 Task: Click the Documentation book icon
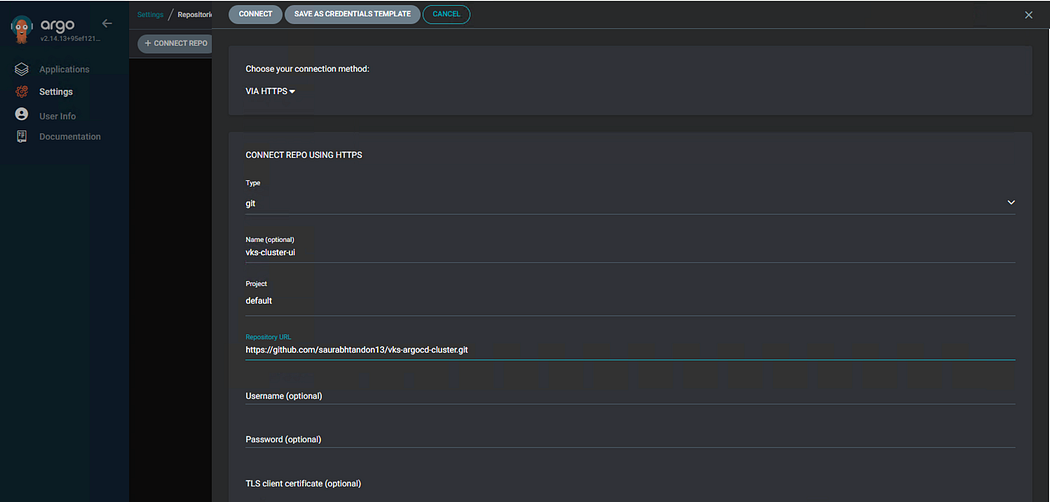click(x=22, y=137)
